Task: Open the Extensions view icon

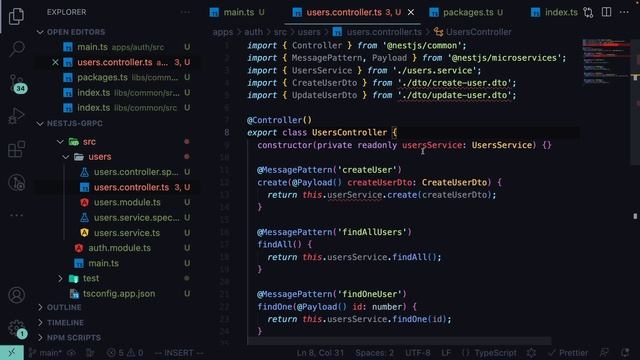Action: [16, 149]
